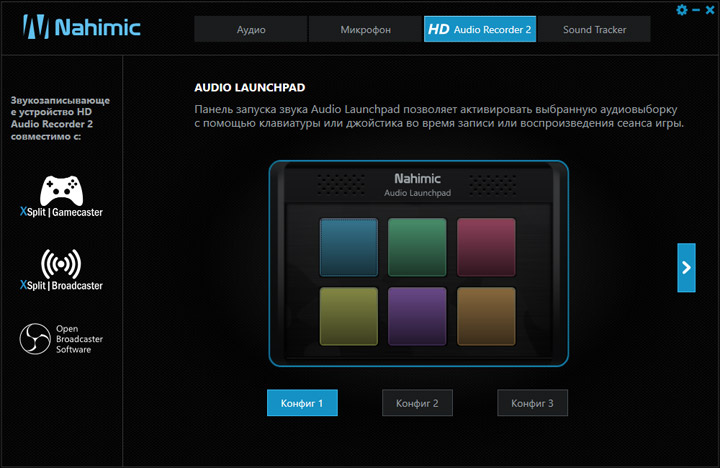720x468 pixels.
Task: Switch to the Микрофон tab
Action: 366,29
